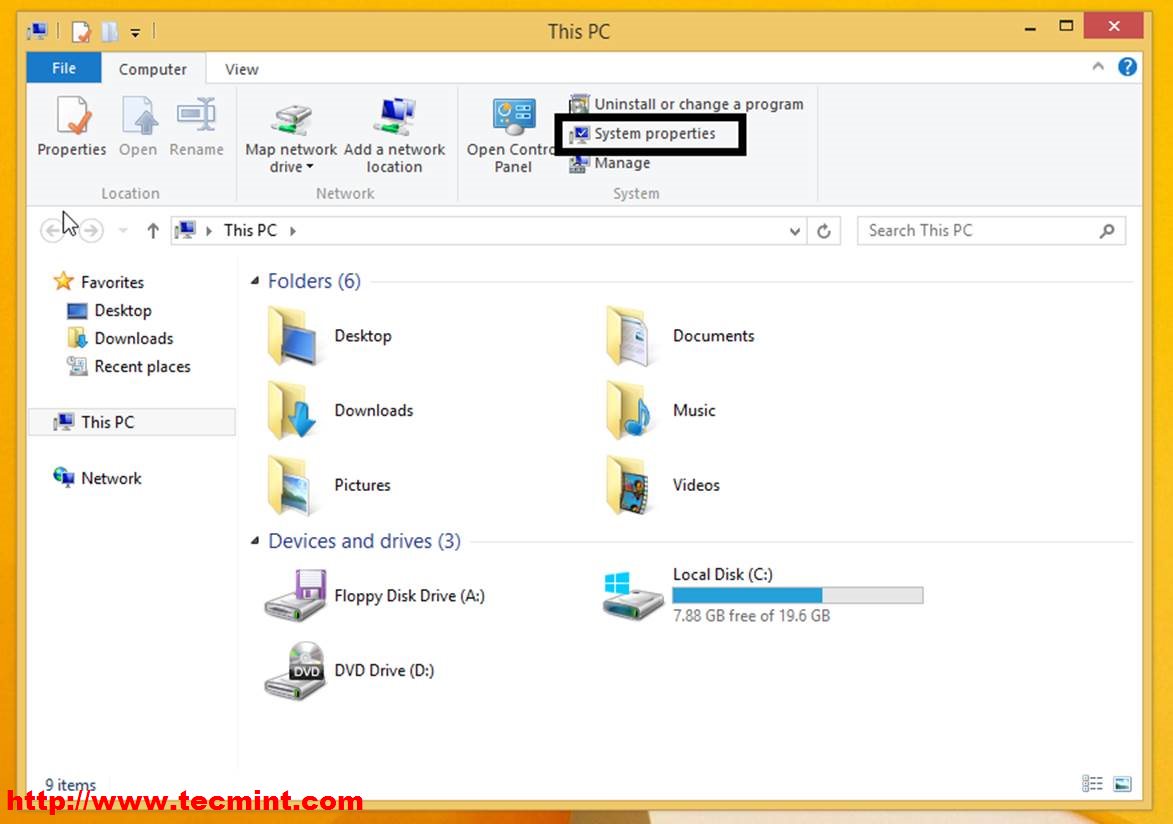1173x824 pixels.
Task: Click the Music folder label
Action: click(694, 410)
